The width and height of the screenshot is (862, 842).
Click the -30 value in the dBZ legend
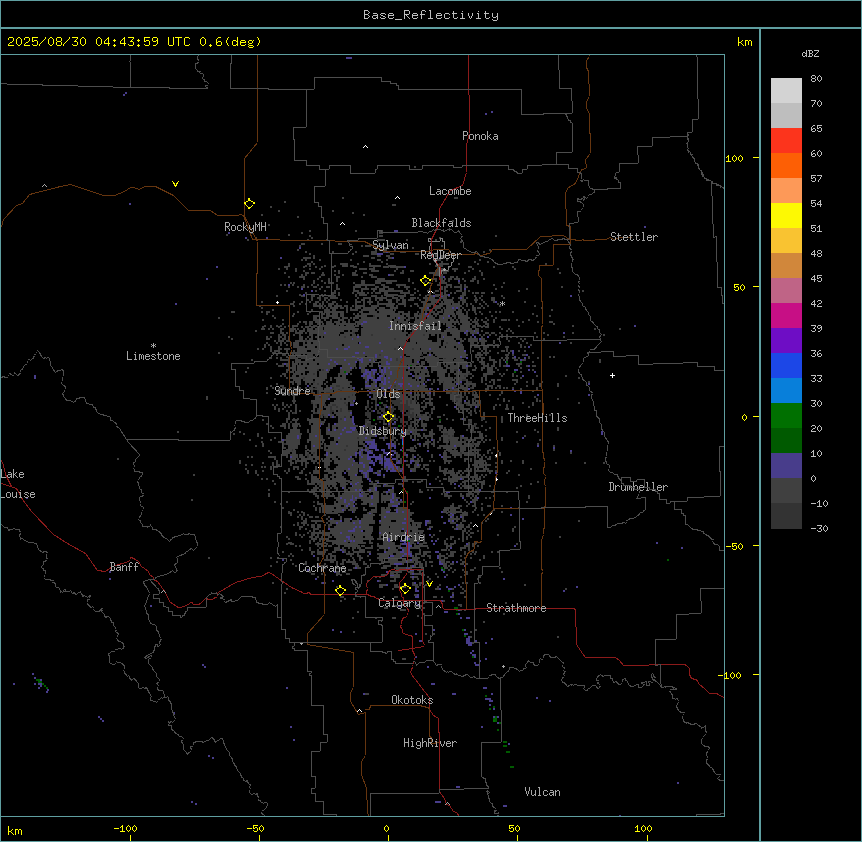(819, 528)
